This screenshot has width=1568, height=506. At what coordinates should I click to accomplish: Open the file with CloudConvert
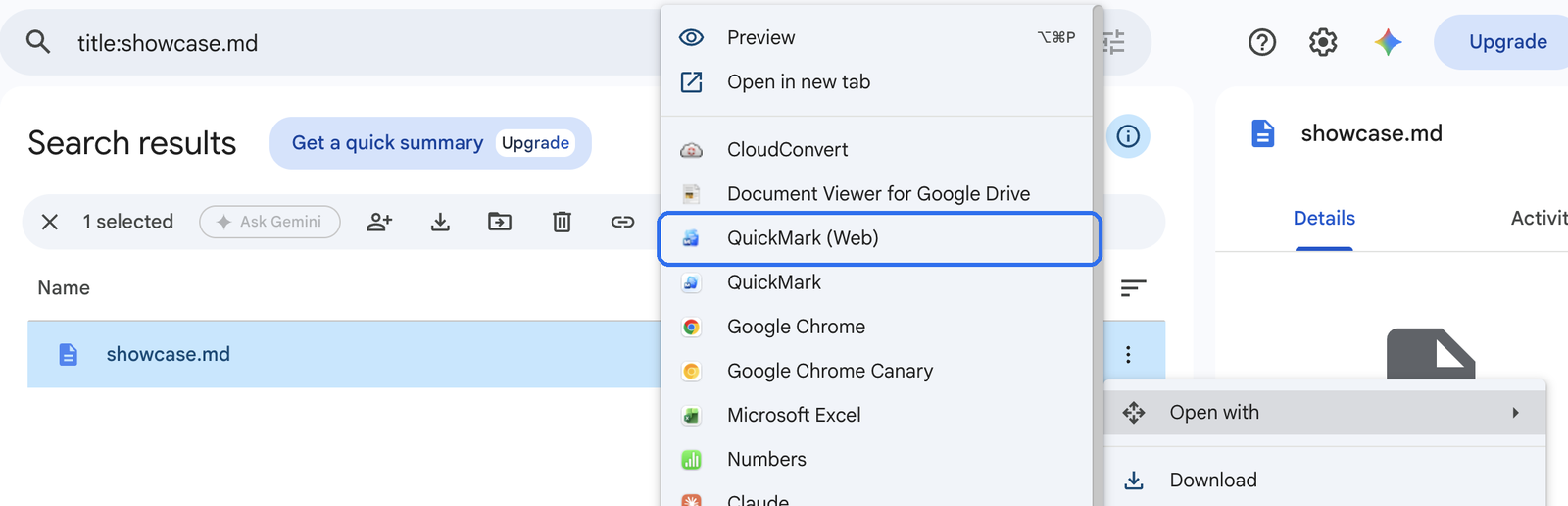pos(877,150)
